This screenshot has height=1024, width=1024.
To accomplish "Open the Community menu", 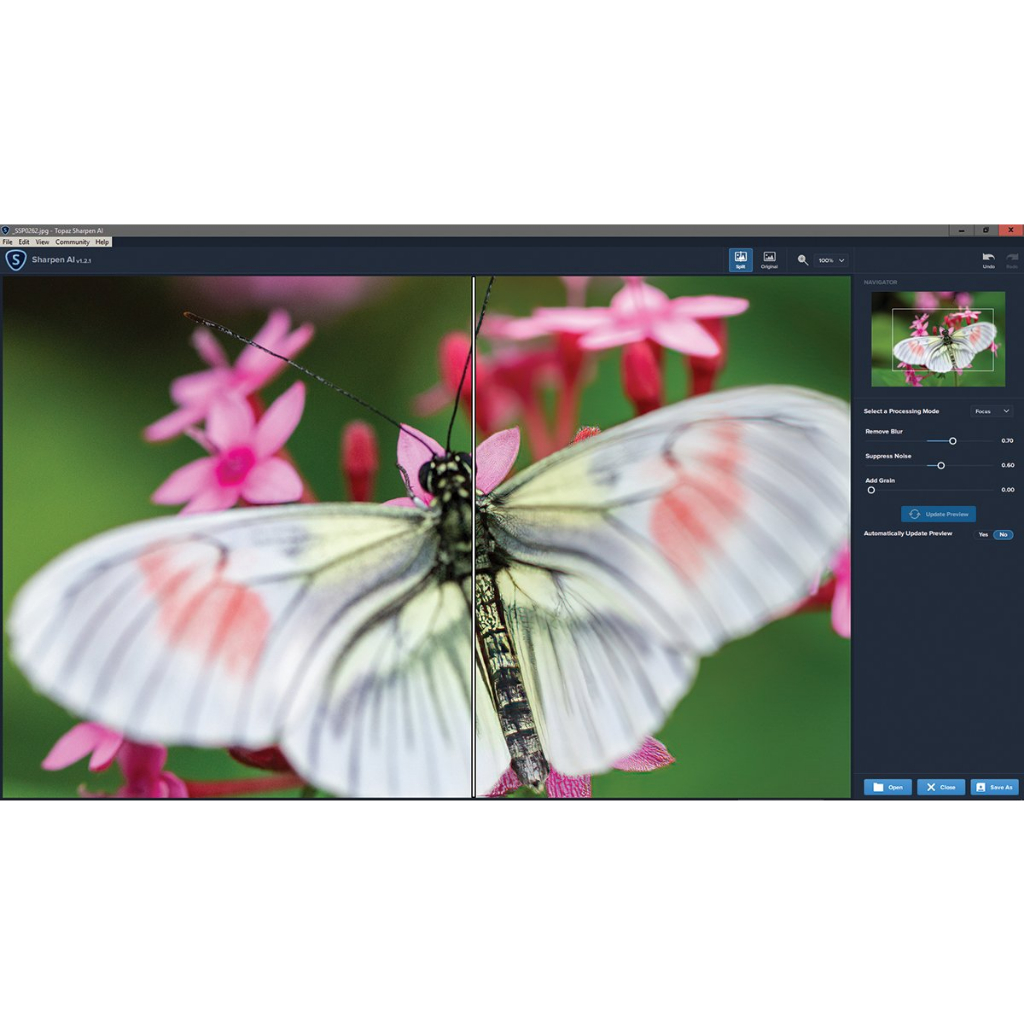I will point(72,242).
